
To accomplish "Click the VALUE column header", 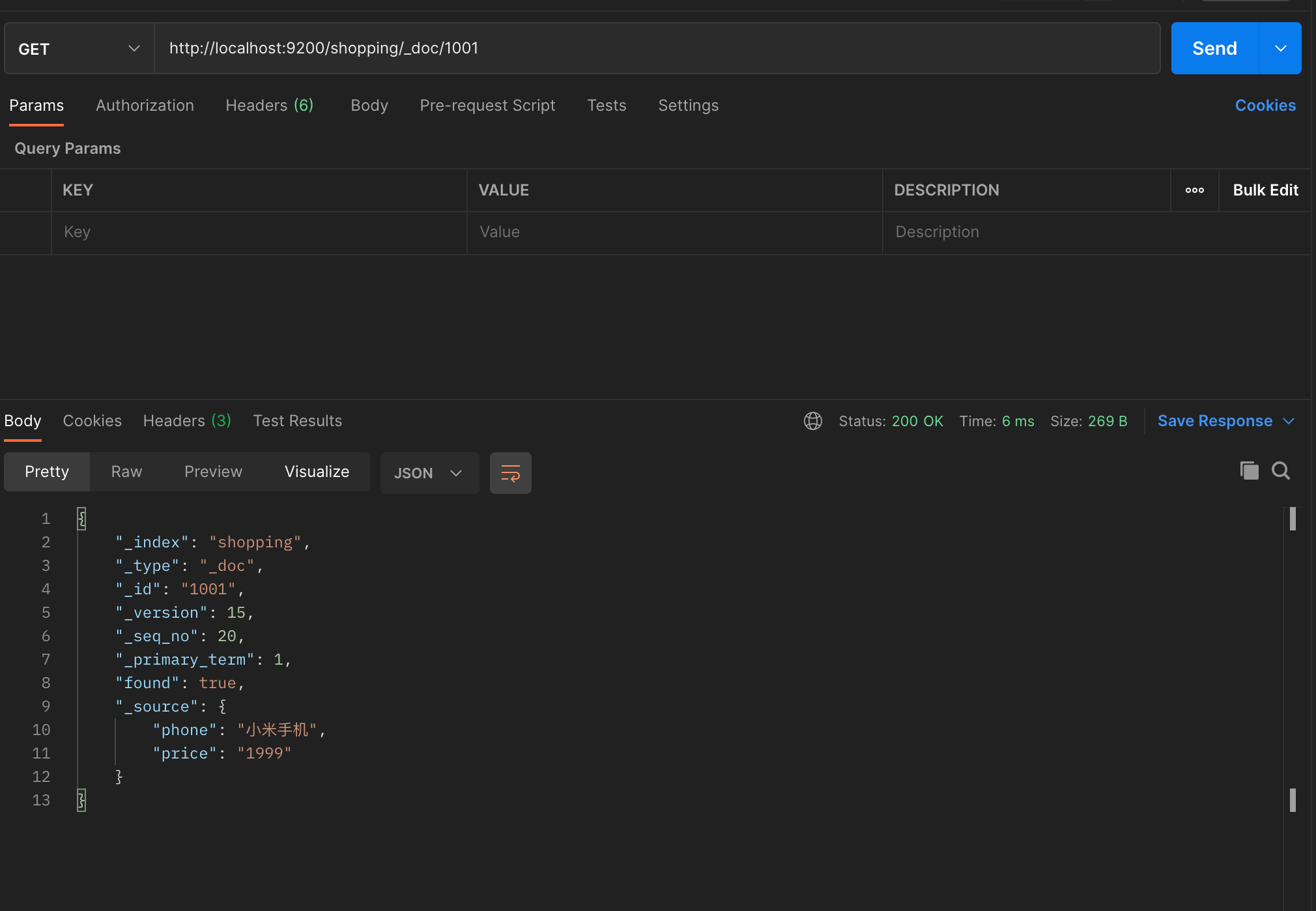I will 504,190.
